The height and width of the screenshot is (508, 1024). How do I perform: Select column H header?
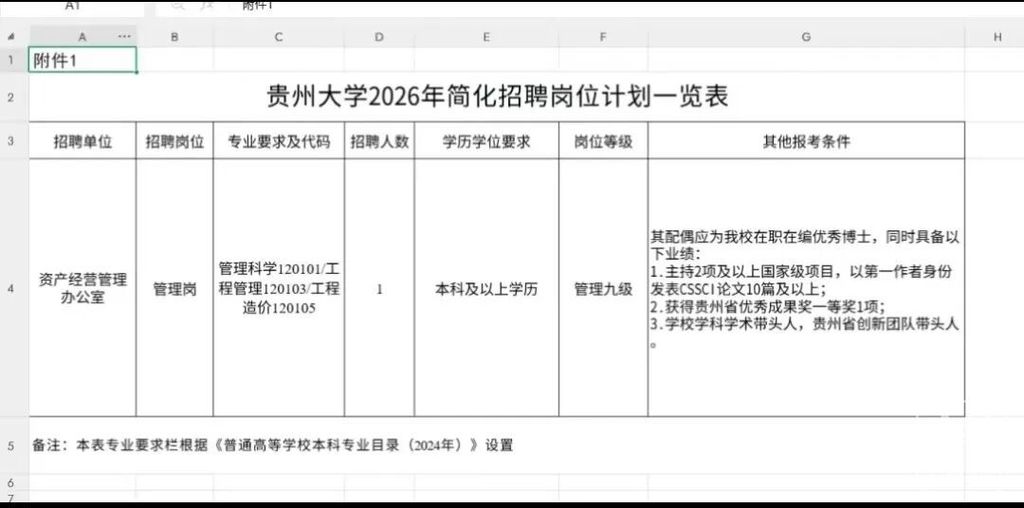[994, 37]
